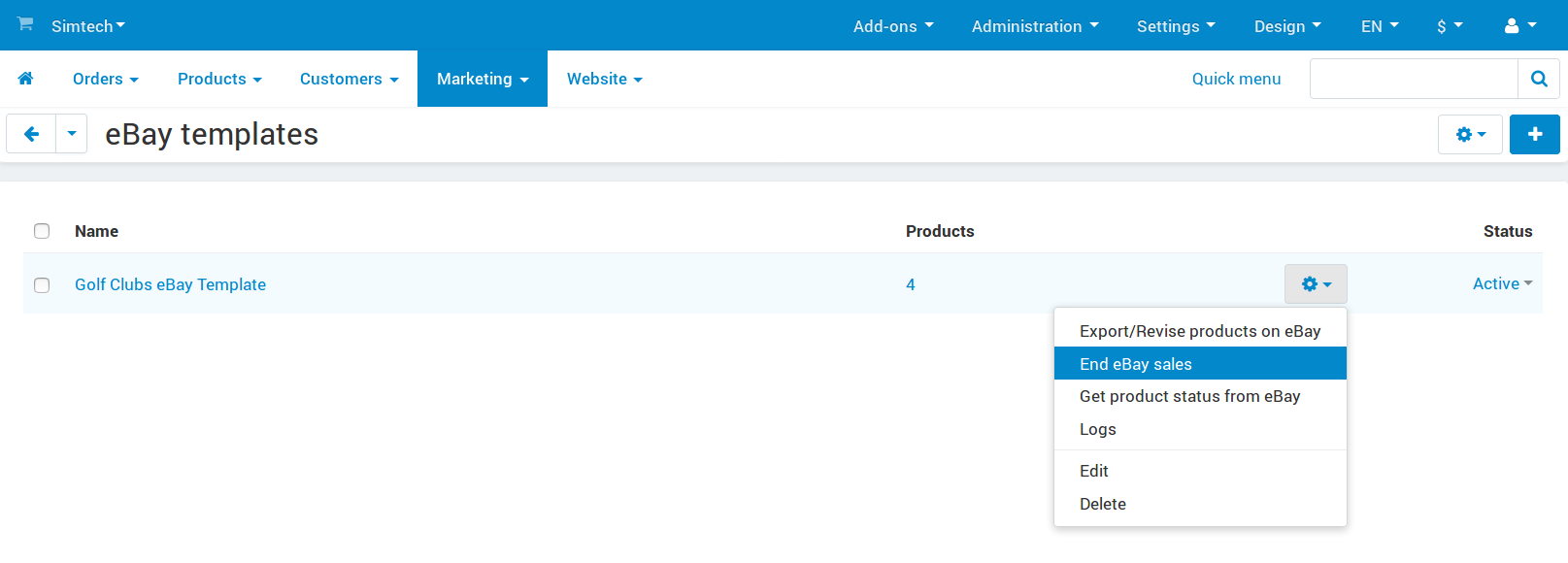
Task: Open the user account icon menu
Action: click(1519, 25)
